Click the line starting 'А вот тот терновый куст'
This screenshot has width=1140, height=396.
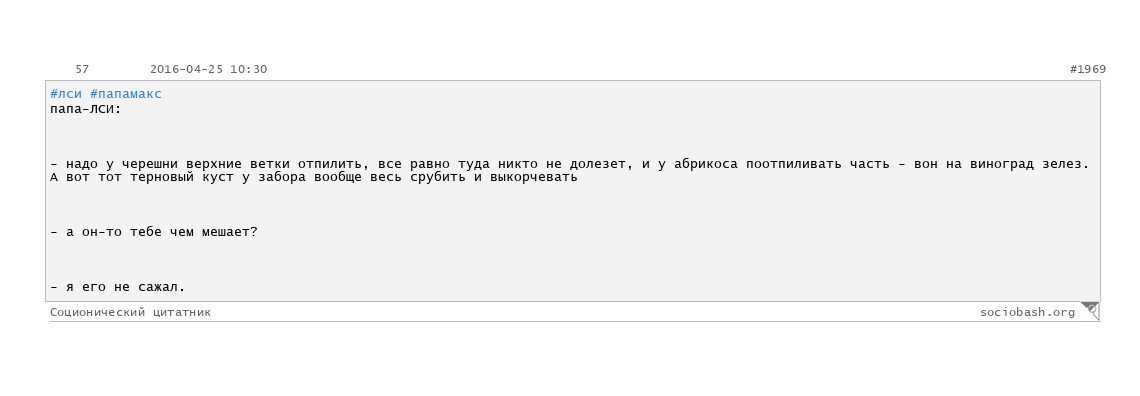point(313,177)
